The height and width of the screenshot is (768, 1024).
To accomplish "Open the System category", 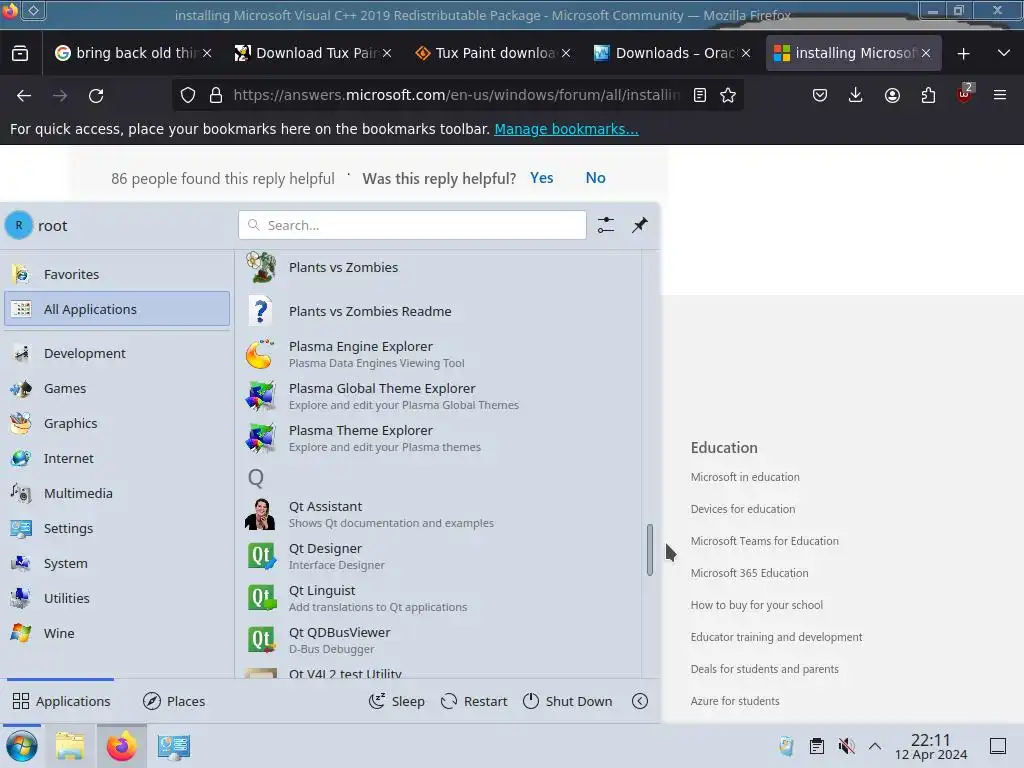I will (117, 563).
